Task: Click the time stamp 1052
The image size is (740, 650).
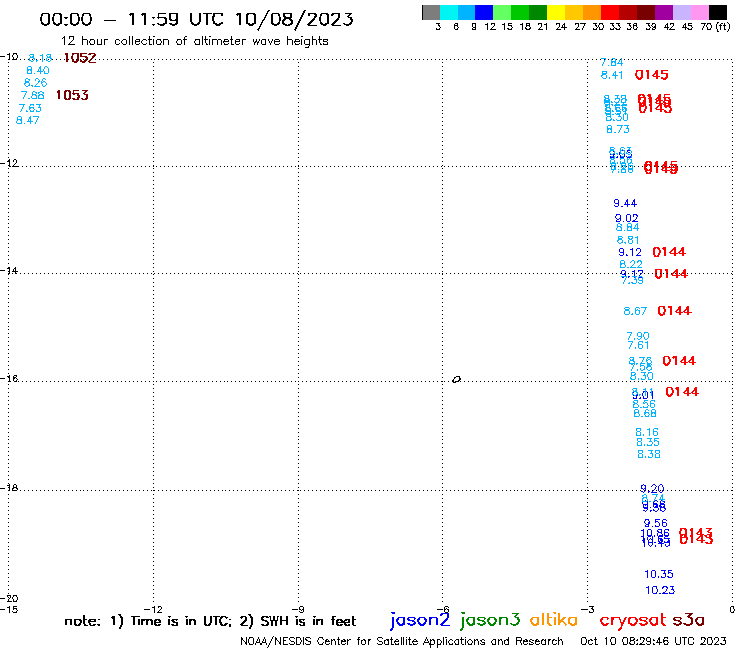Action: coord(80,58)
